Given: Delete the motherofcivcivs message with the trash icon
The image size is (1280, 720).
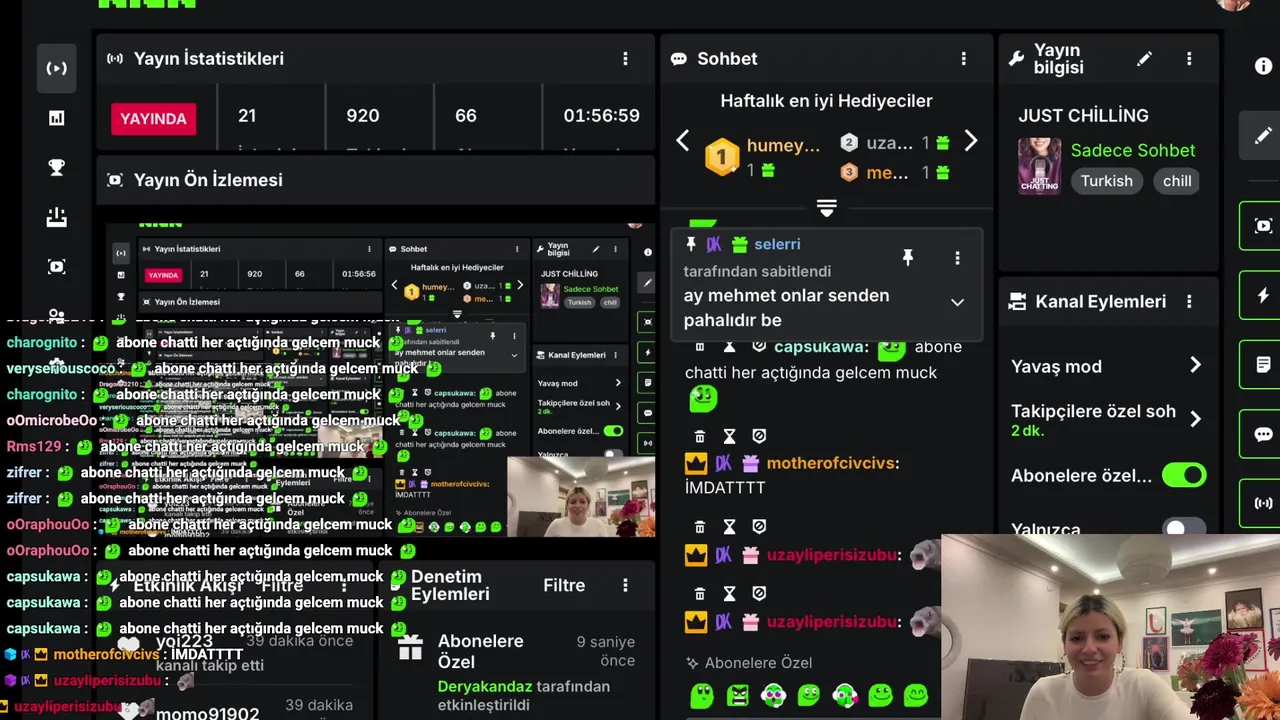Looking at the screenshot, I should [x=700, y=436].
